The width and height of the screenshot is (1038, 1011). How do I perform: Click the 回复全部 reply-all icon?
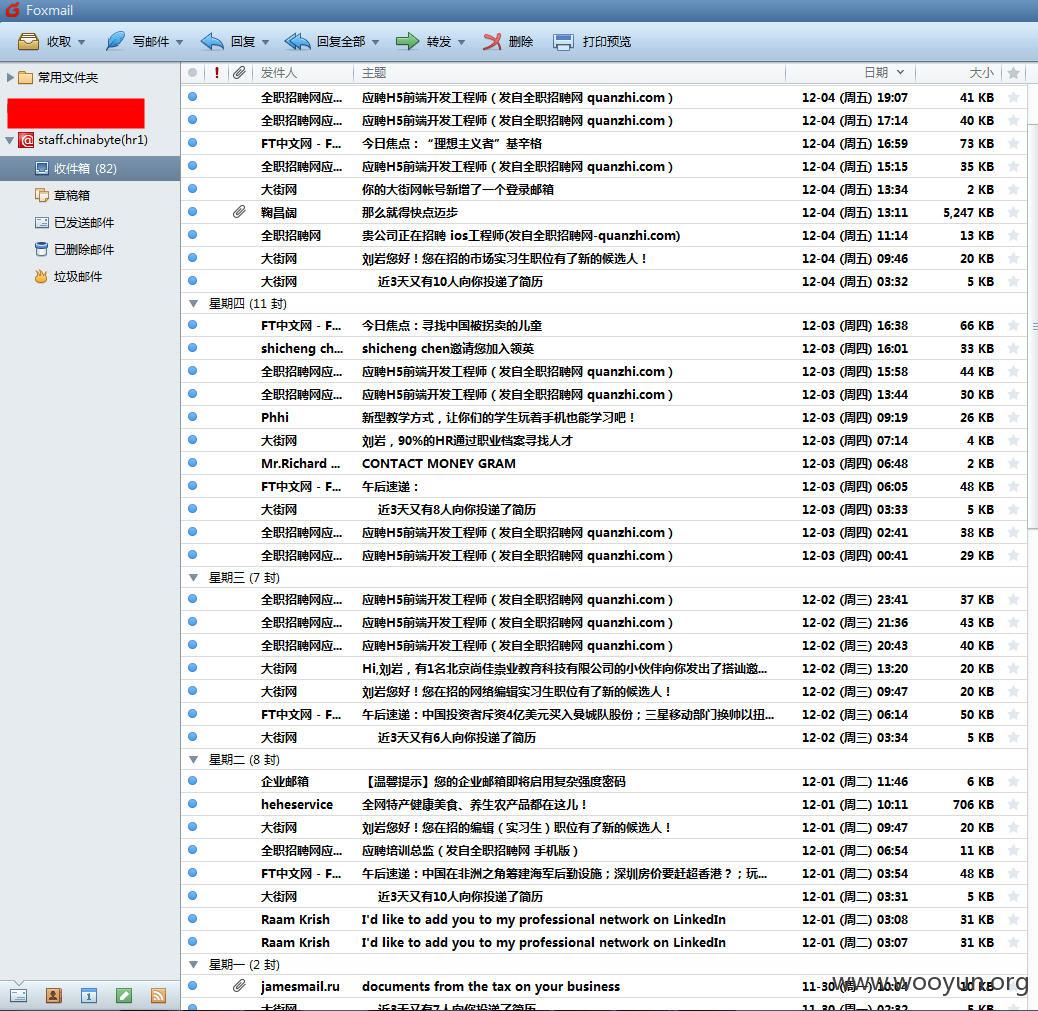[297, 42]
